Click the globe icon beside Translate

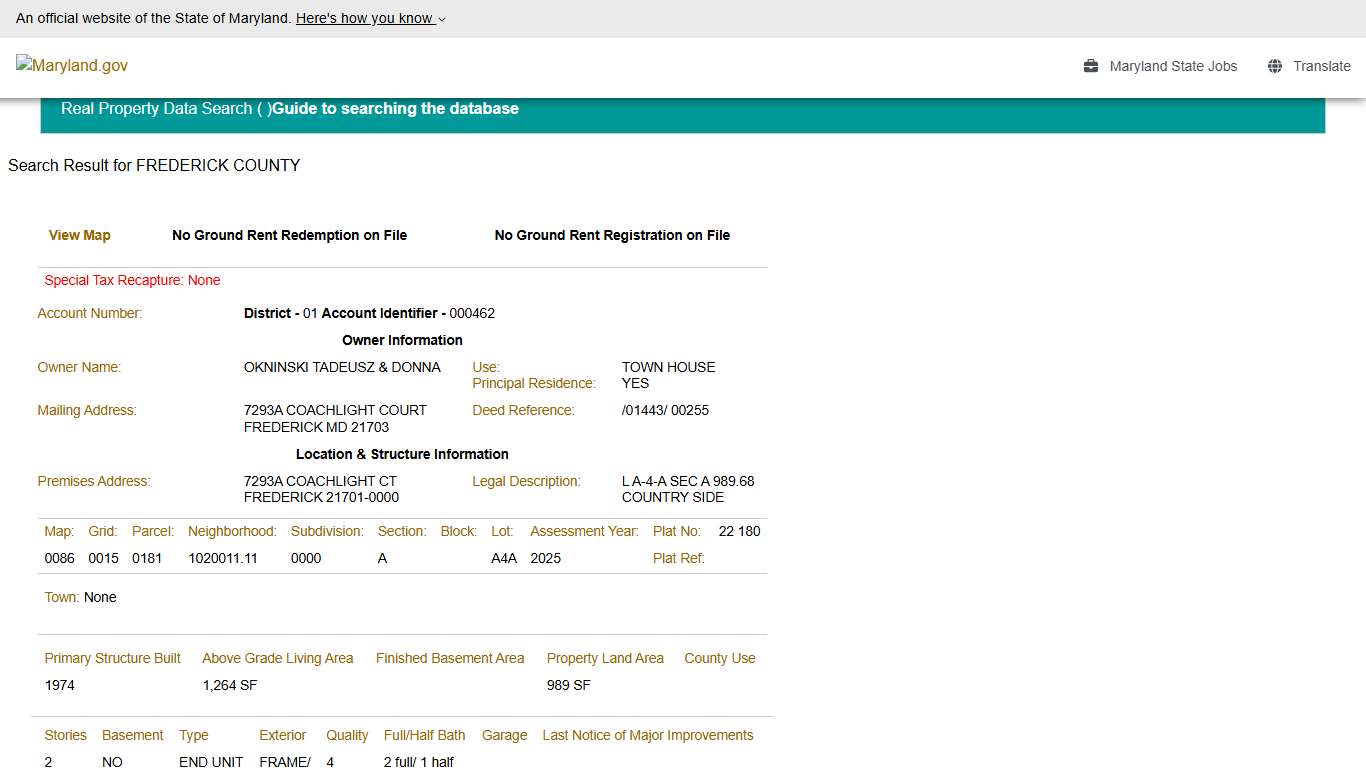tap(1275, 66)
